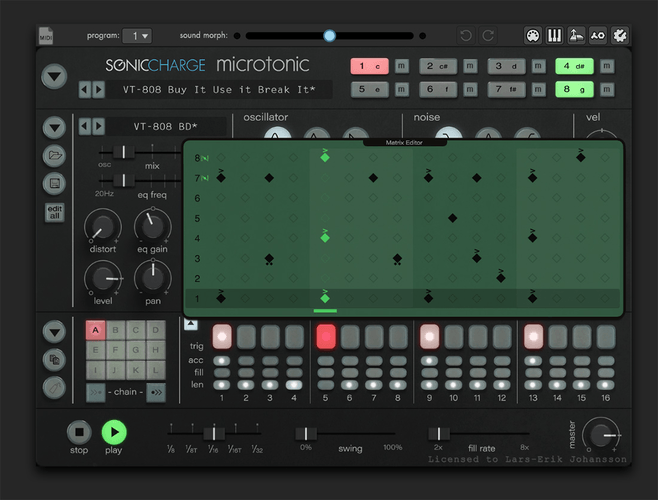Click the chain end arrow button
Viewport: 658px width, 500px height.
point(156,392)
